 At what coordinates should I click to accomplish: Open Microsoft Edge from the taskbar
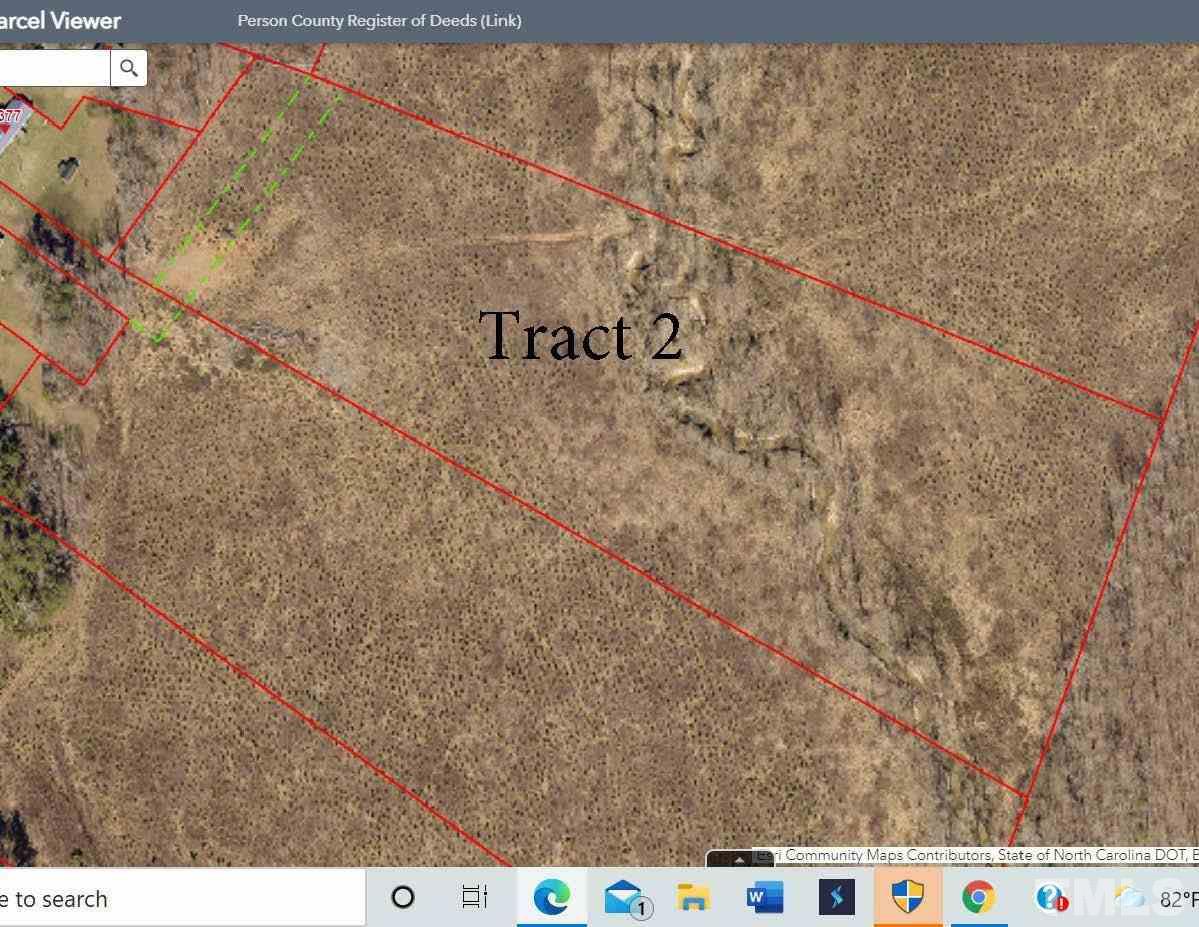point(551,897)
